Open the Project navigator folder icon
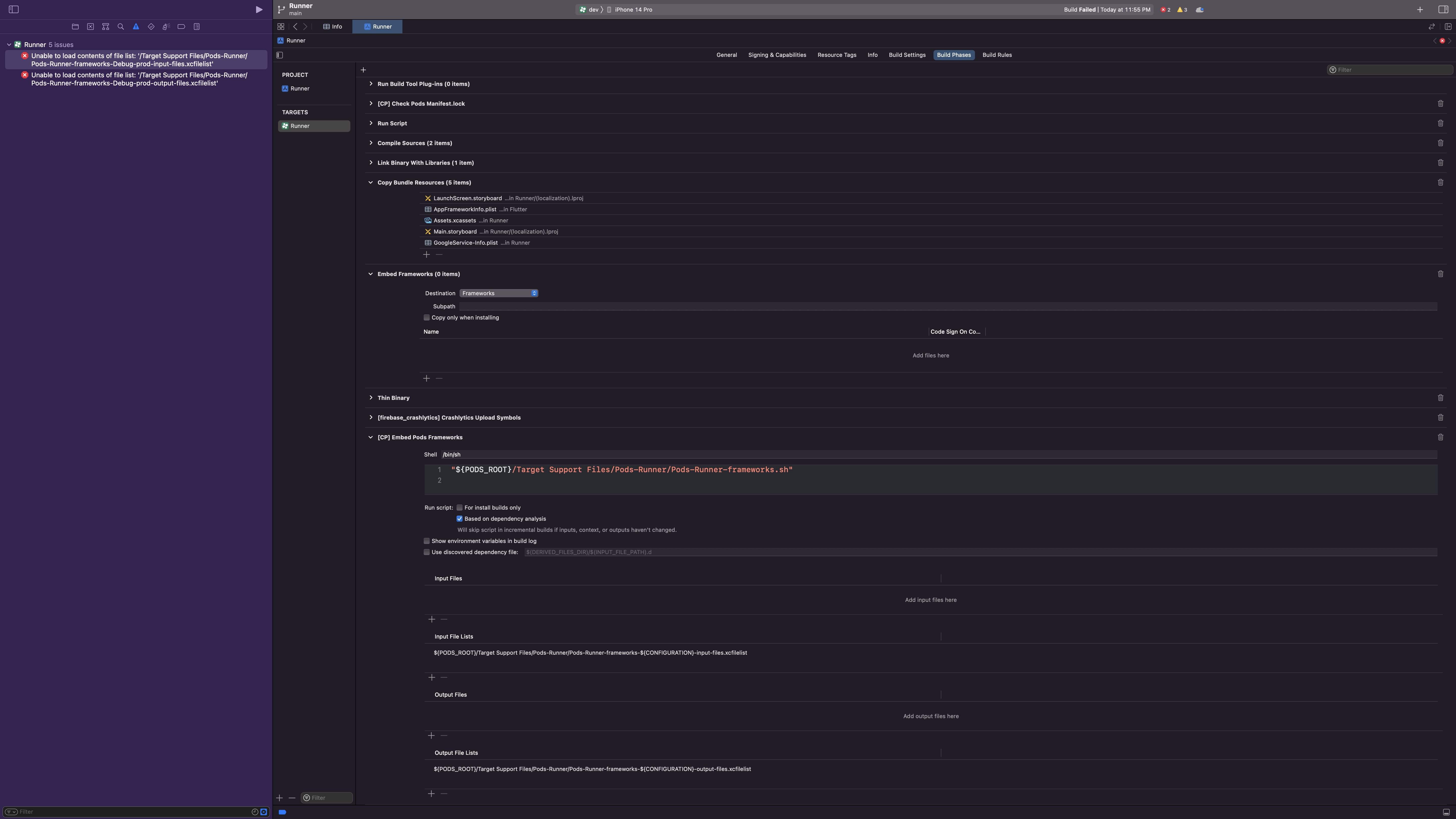The height and width of the screenshot is (819, 1456). click(75, 27)
